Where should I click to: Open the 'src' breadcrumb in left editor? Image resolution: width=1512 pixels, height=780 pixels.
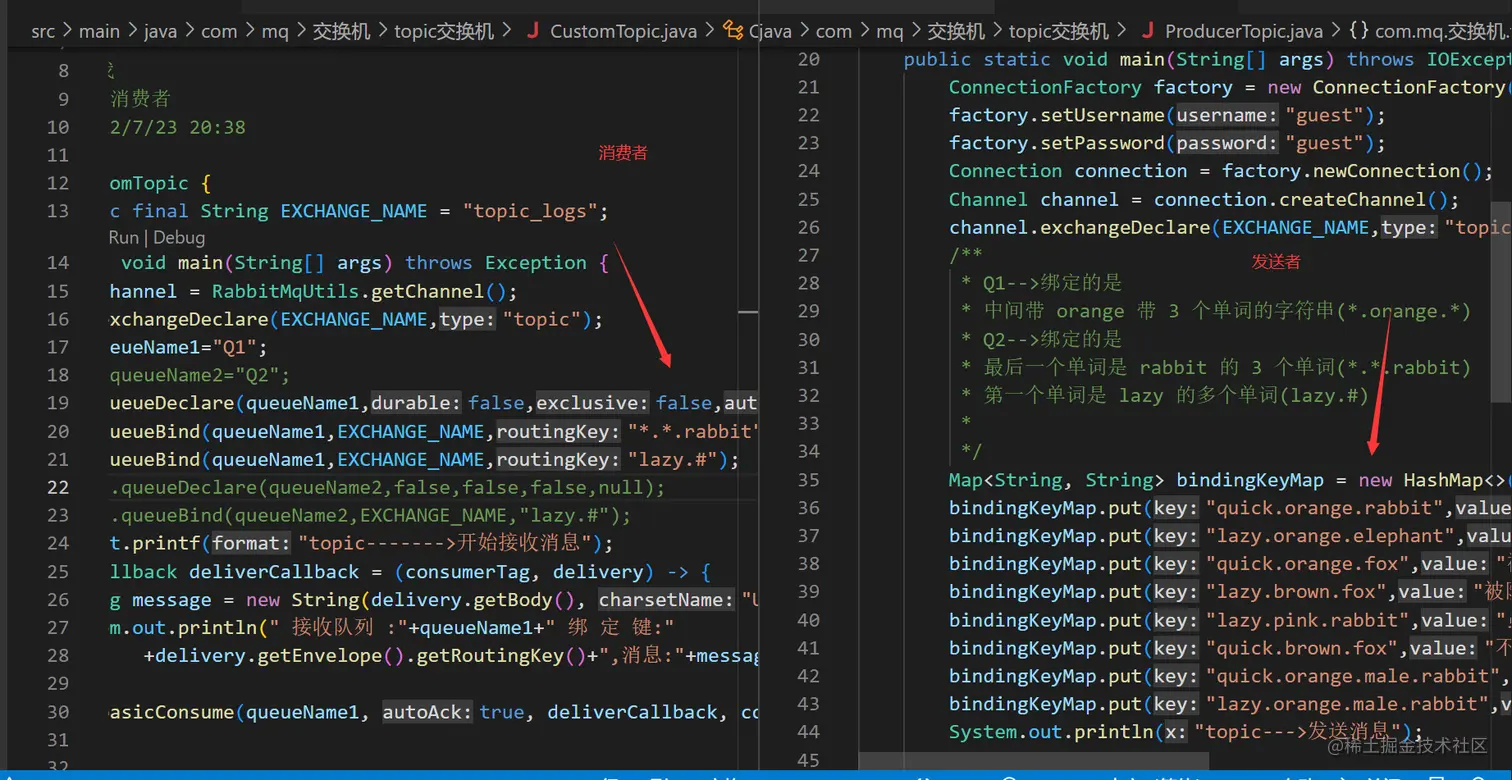point(43,31)
